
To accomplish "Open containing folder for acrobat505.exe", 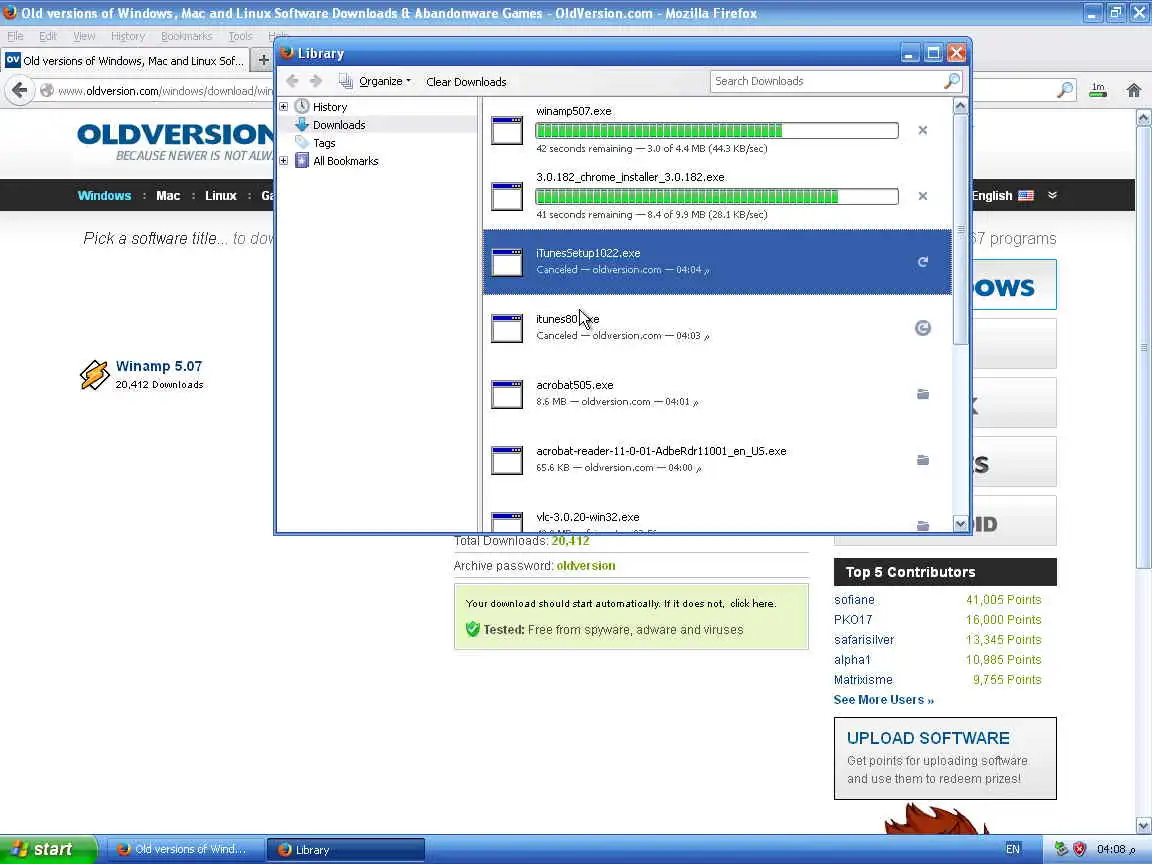I will click(923, 395).
